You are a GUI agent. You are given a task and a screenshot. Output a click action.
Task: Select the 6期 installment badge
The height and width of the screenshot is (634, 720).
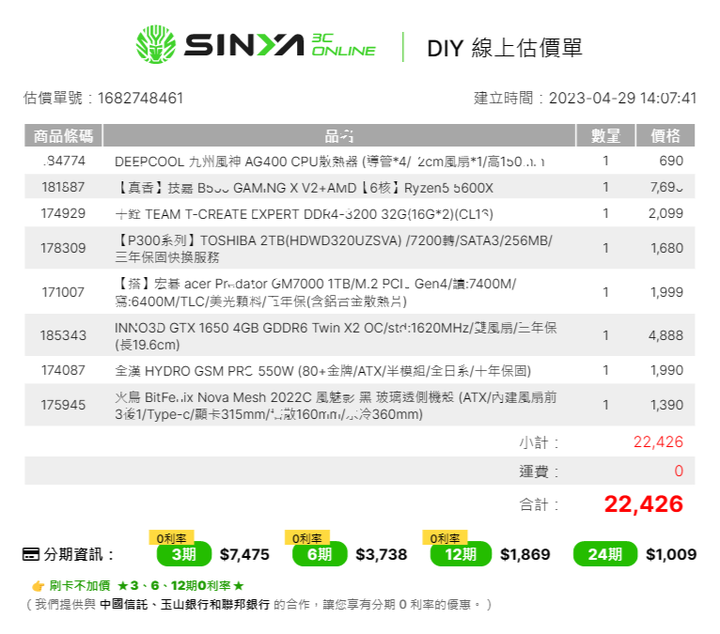[320, 554]
